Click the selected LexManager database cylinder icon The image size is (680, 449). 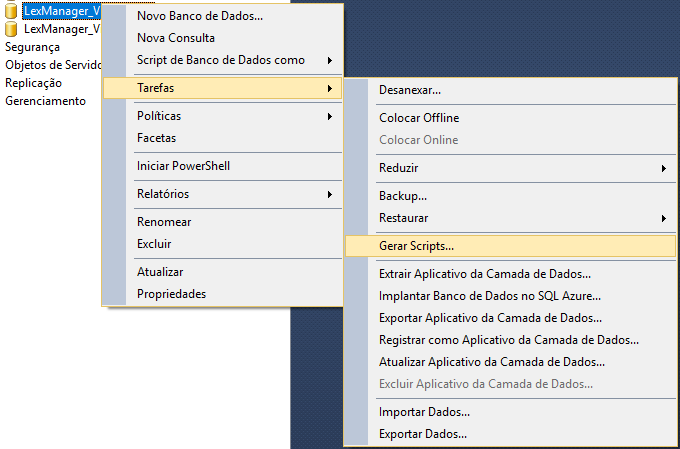11,11
